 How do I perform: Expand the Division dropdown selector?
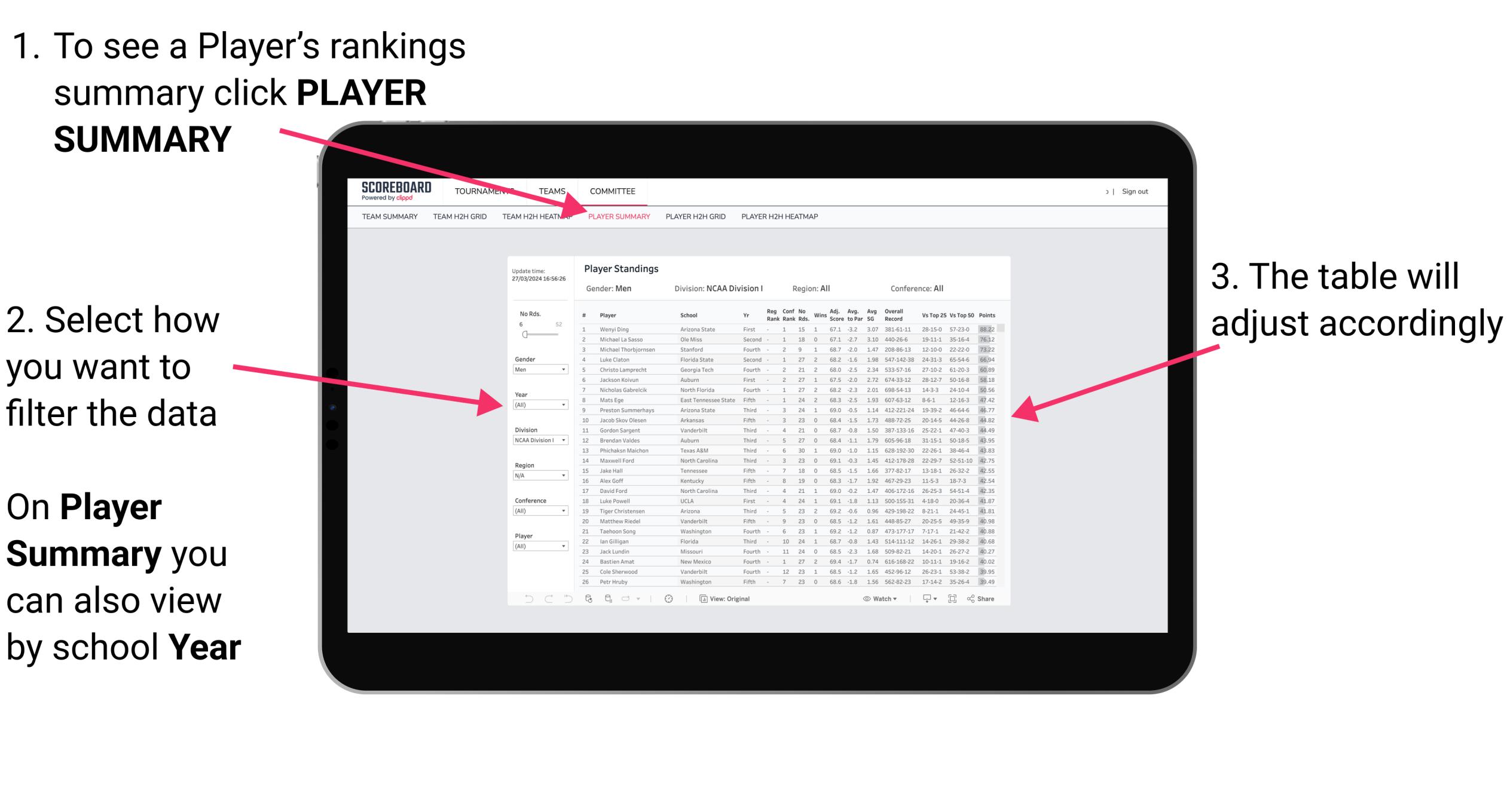558,440
